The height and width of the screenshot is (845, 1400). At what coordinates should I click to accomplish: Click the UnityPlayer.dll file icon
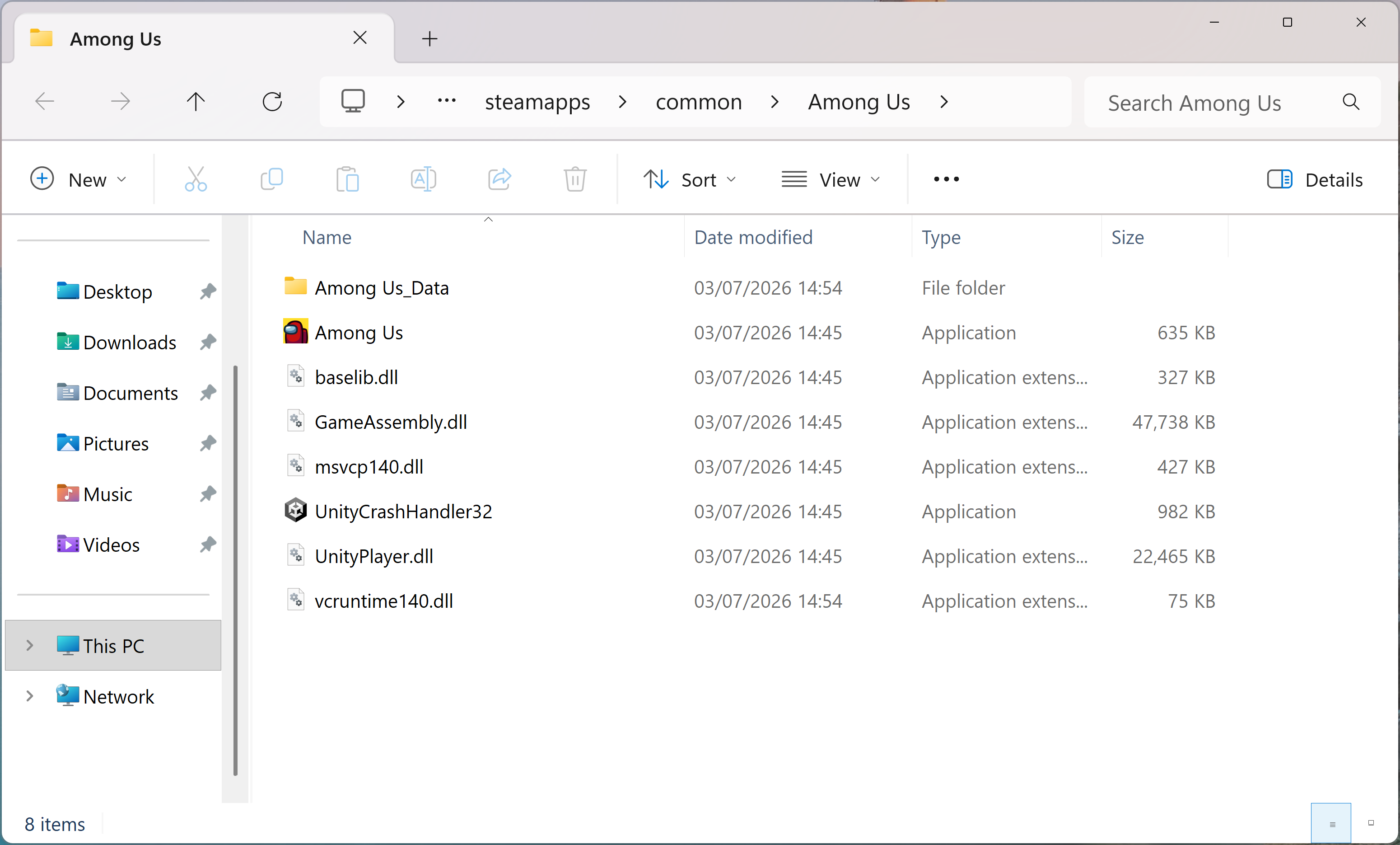click(x=295, y=555)
